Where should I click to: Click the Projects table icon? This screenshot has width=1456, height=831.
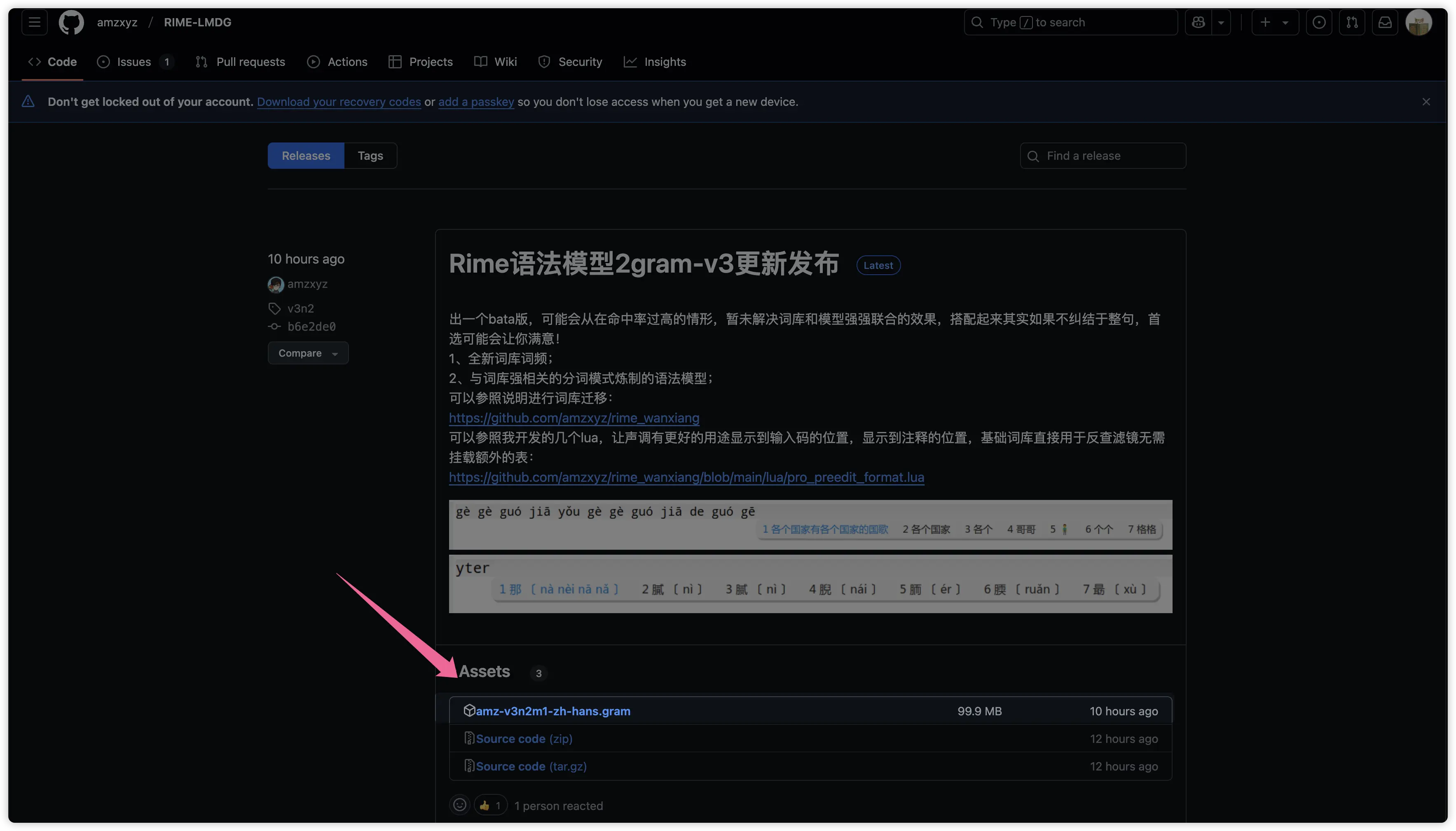pos(395,62)
